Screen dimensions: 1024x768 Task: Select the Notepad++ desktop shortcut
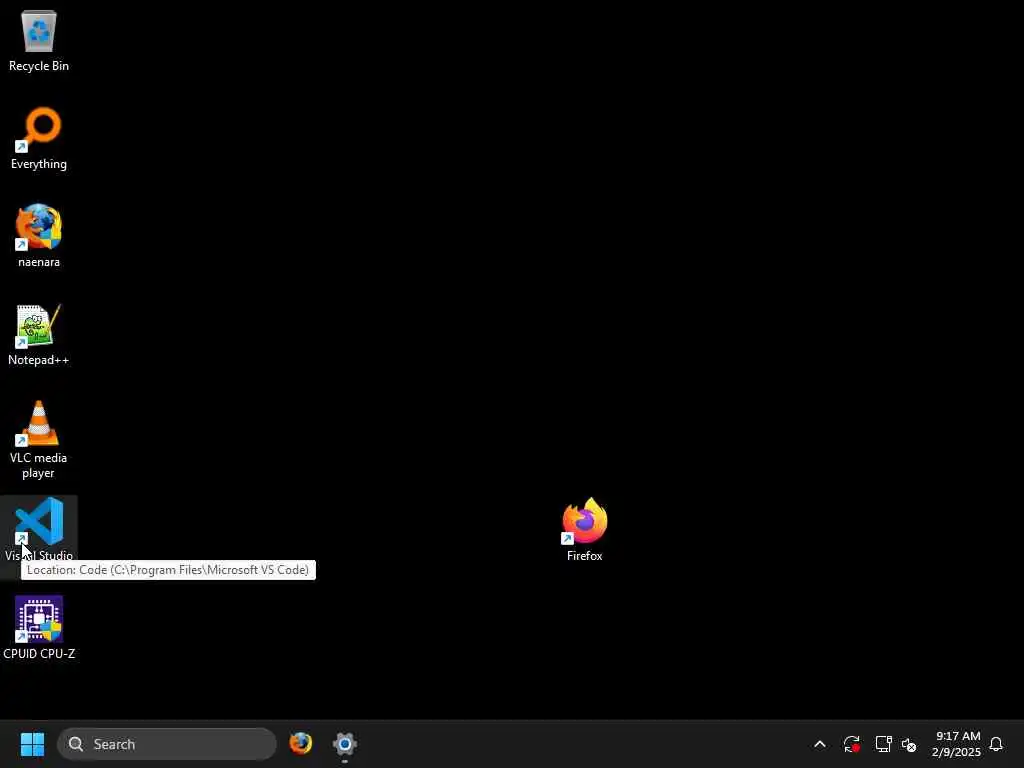(39, 334)
